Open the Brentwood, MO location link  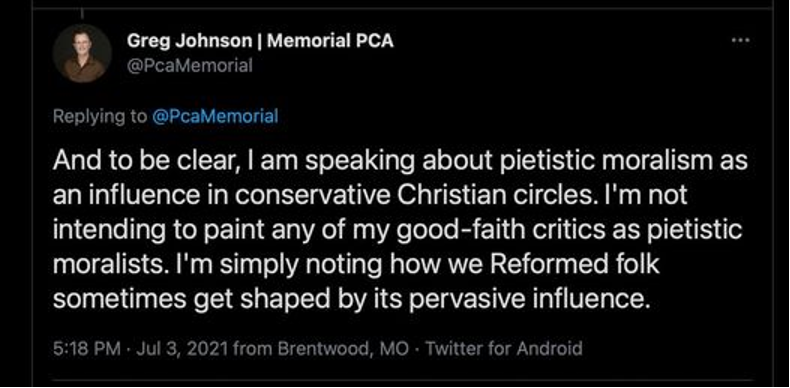(340, 349)
